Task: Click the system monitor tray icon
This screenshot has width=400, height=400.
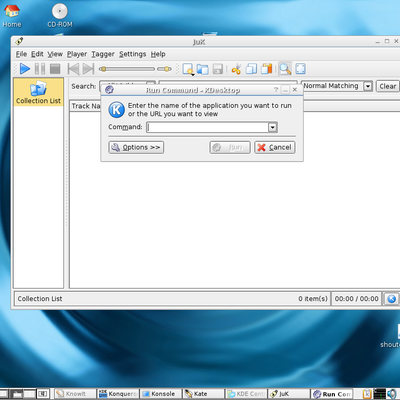Action: [379, 394]
